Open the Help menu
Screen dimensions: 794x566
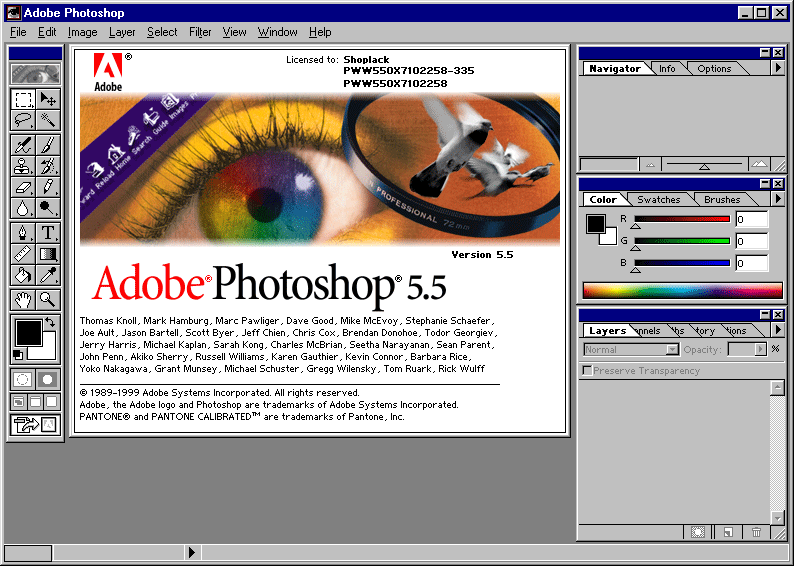click(320, 32)
